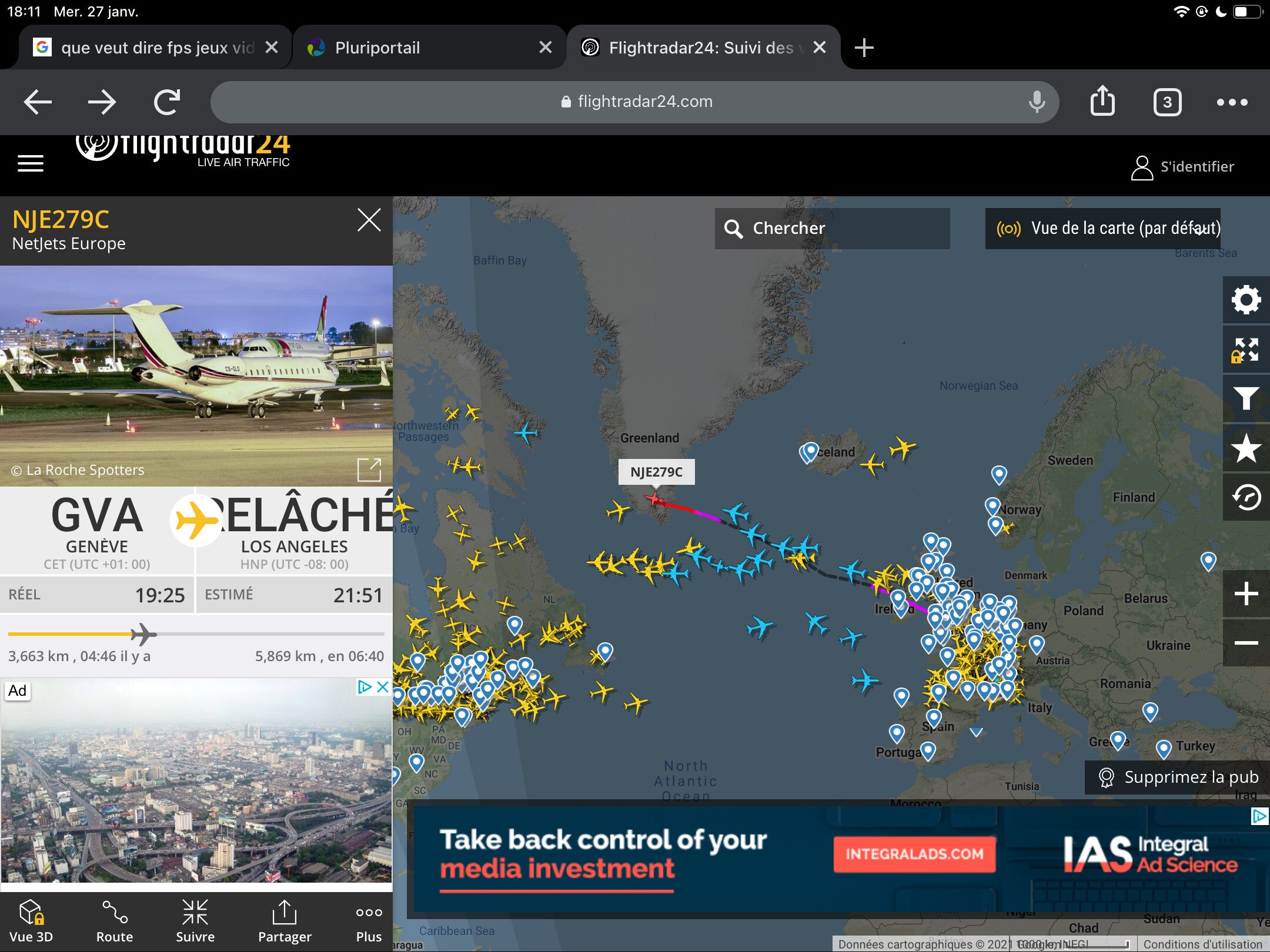Open map settings gear icon
This screenshot has width=1270, height=952.
(1246, 300)
